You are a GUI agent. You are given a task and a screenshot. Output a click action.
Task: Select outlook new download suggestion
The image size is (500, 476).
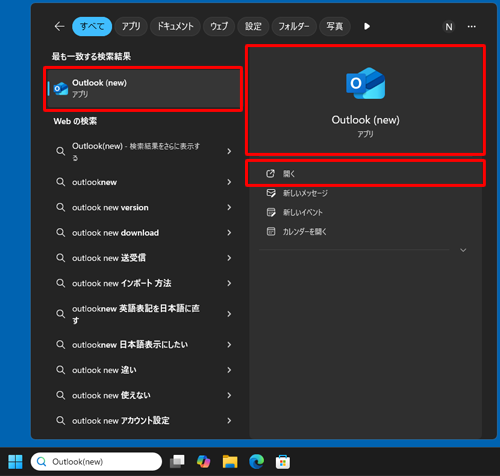point(143,233)
